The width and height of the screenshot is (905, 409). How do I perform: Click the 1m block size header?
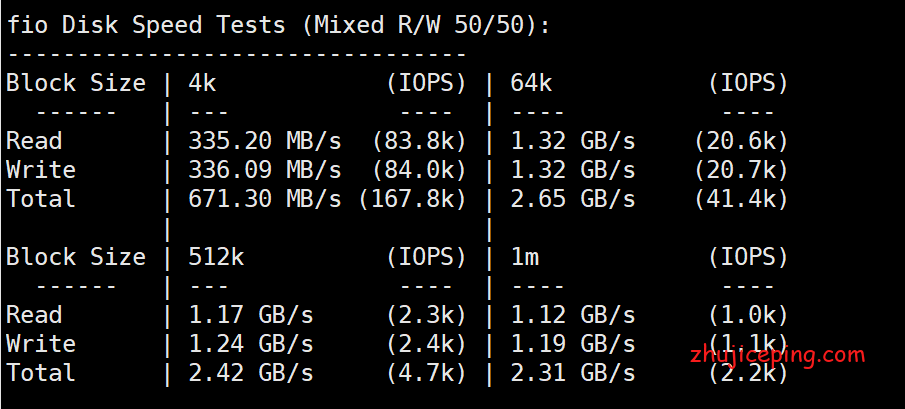[525, 257]
